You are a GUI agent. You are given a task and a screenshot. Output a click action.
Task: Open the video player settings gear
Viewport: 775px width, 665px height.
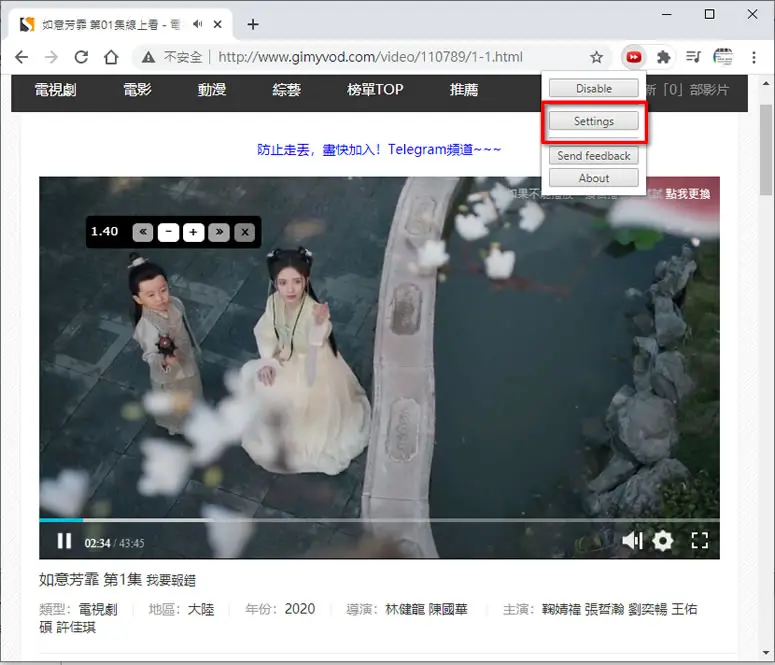point(662,541)
